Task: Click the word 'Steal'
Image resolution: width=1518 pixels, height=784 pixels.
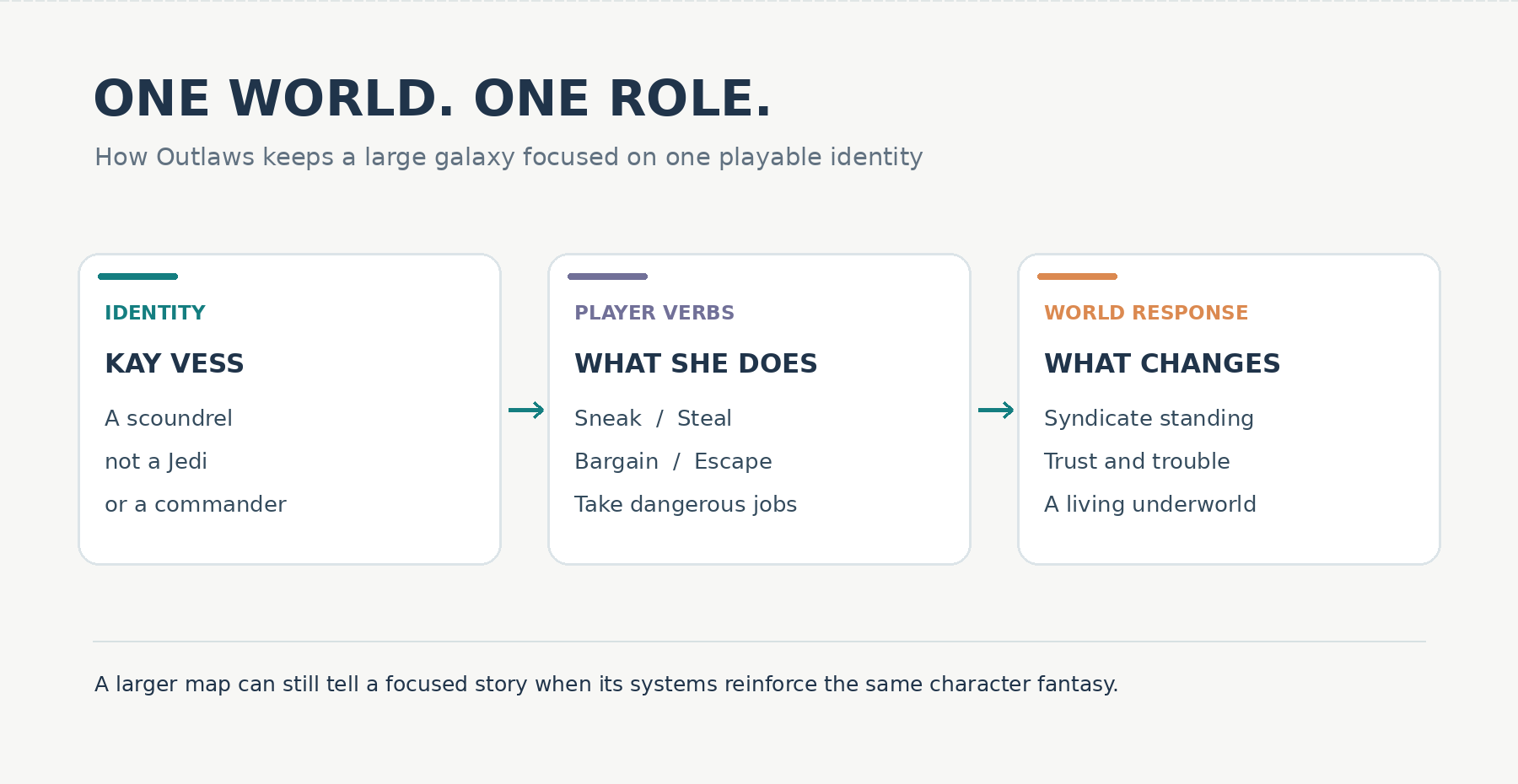Action: (704, 418)
